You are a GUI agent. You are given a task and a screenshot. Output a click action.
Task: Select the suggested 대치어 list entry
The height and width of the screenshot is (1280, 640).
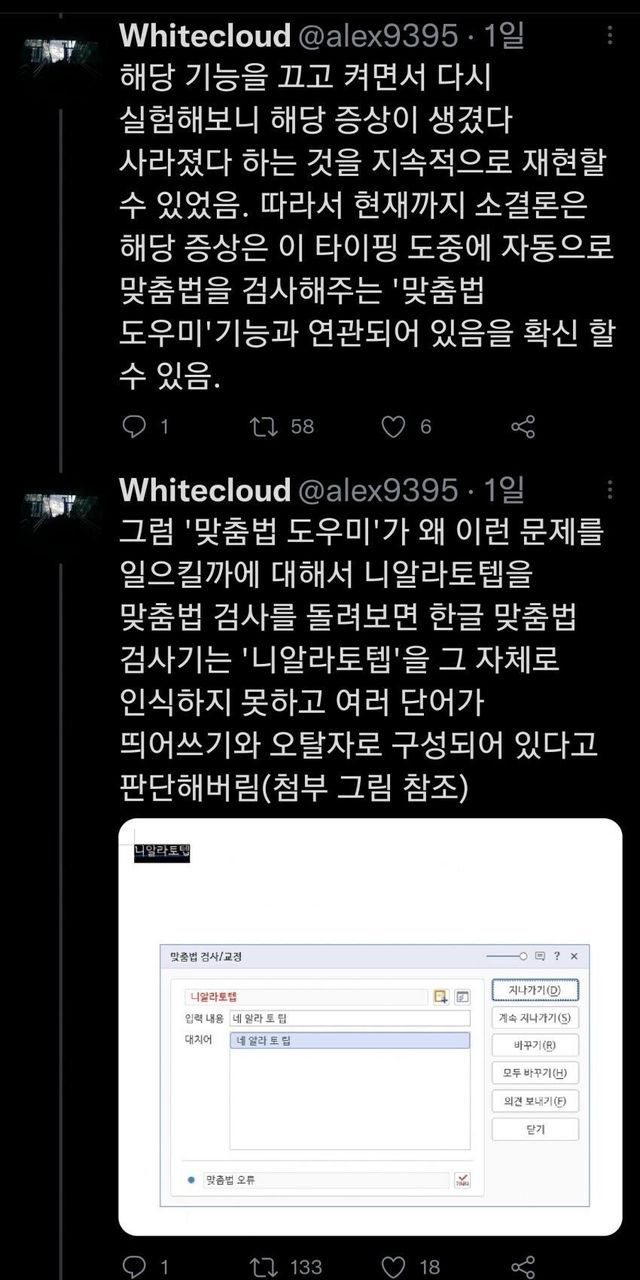(x=349, y=1041)
